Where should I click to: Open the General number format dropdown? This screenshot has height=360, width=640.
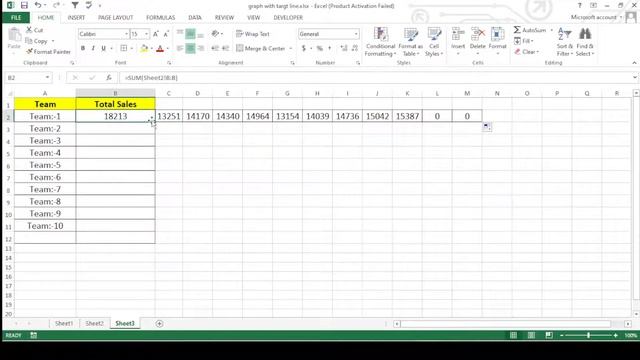click(356, 34)
